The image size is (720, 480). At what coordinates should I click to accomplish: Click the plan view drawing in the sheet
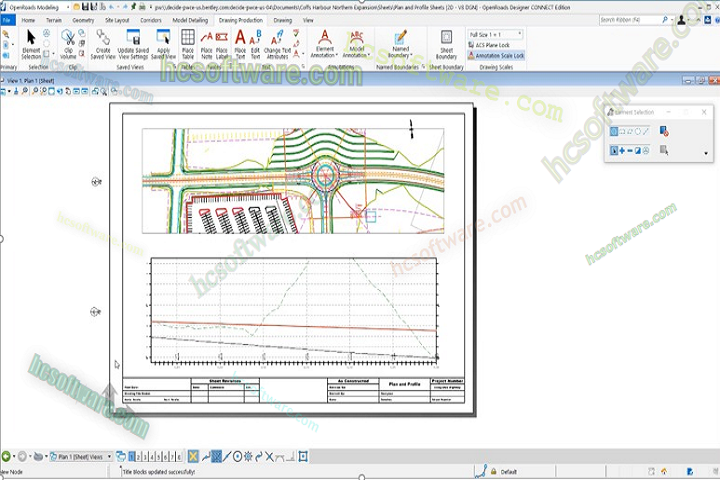point(293,181)
